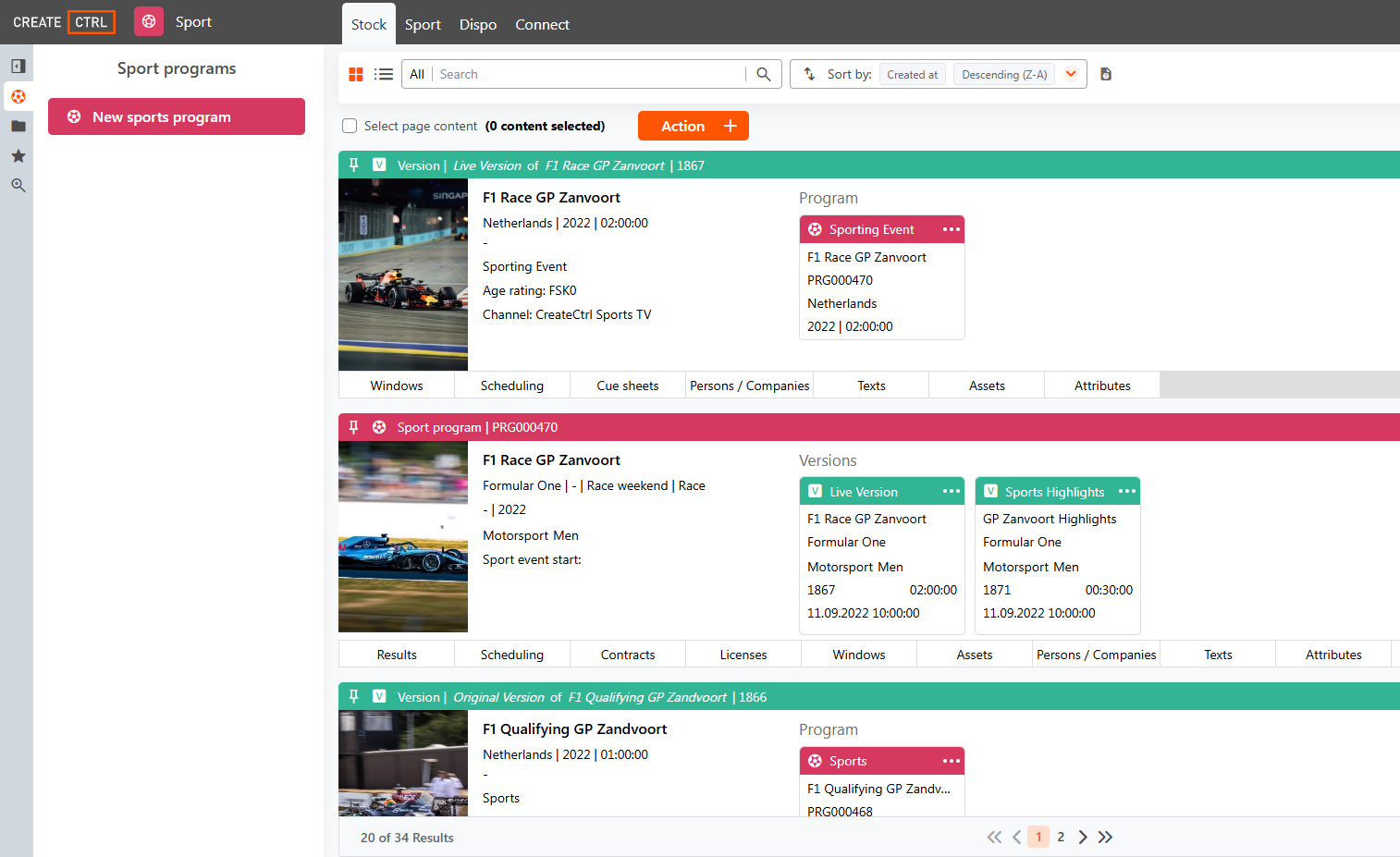Open Texts tab of sport program
Image resolution: width=1400 pixels, height=857 pixels.
point(1218,655)
